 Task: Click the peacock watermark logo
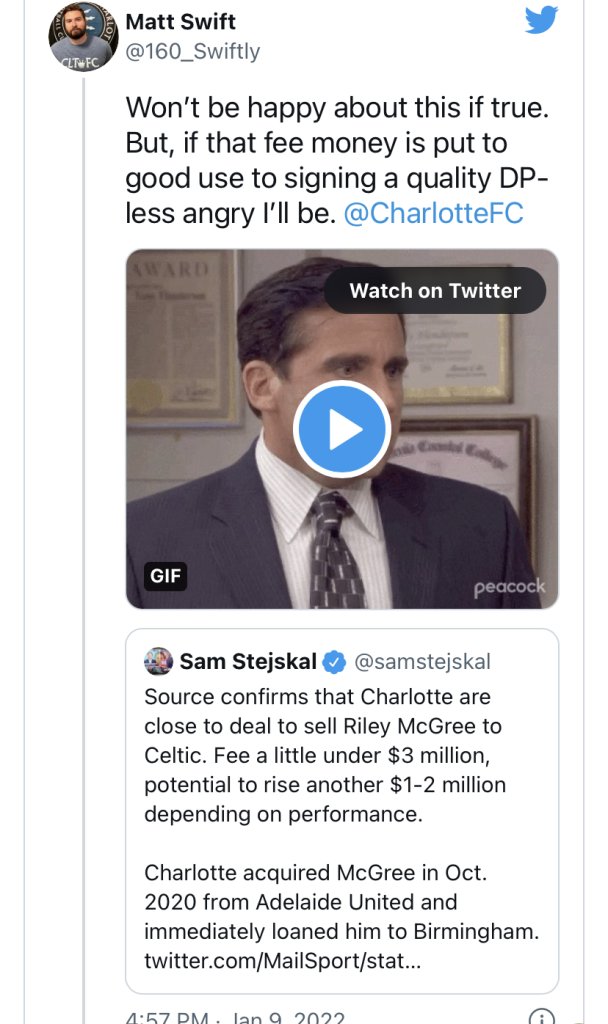click(509, 587)
